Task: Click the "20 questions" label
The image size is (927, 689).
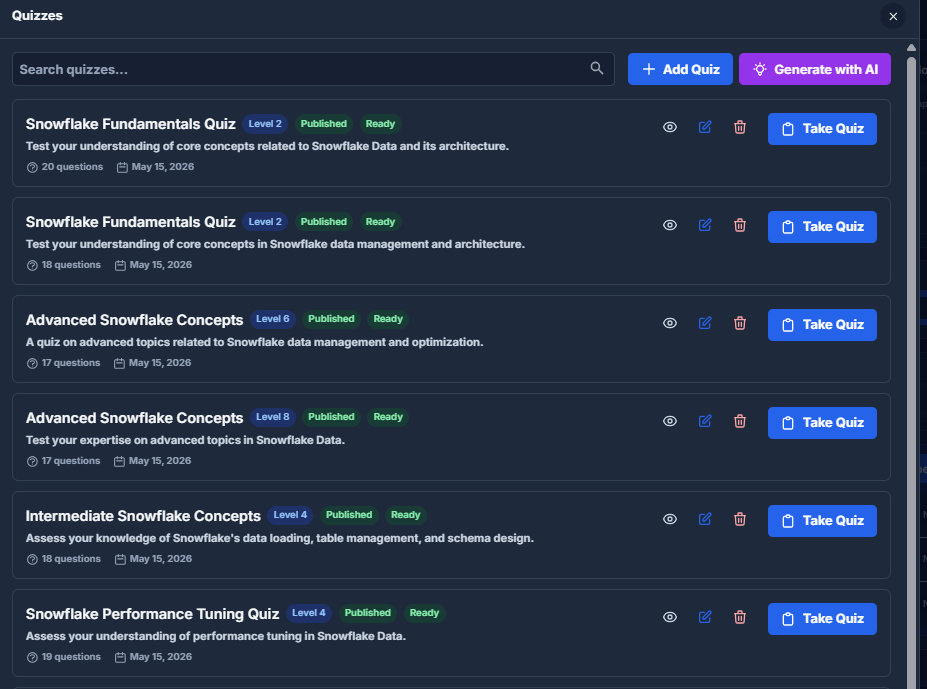Action: pos(72,167)
